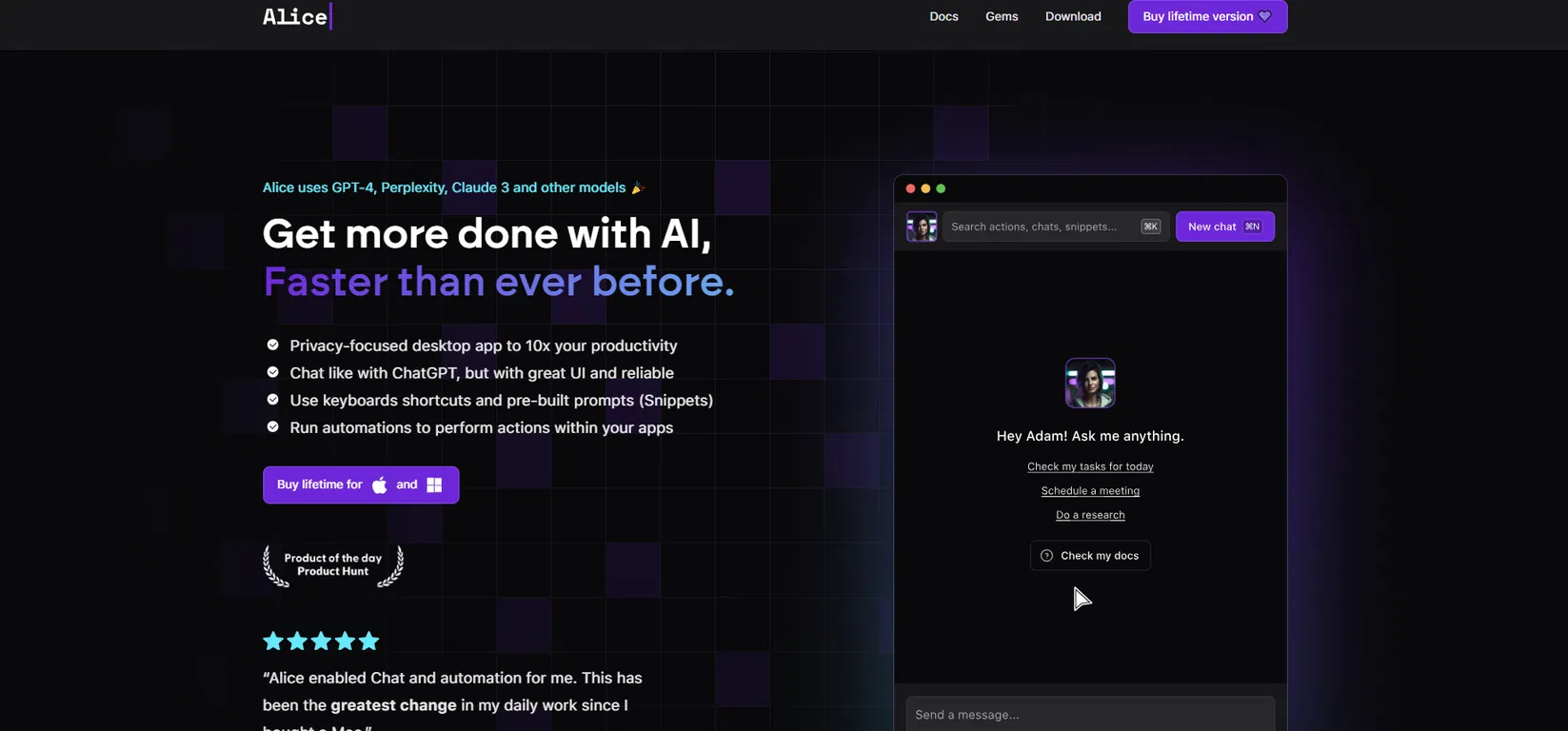Select the Check my tasks for today link
This screenshot has height=731, width=1568.
coord(1090,466)
